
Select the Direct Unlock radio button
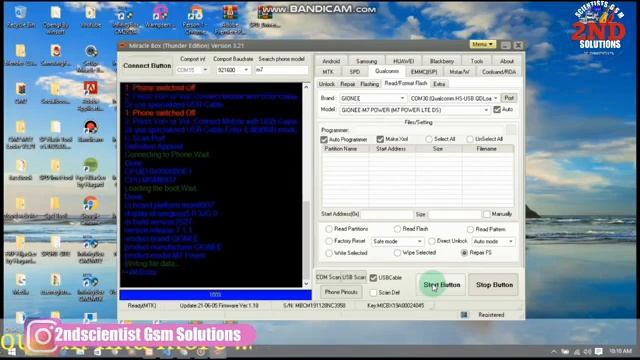pyautogui.click(x=431, y=241)
